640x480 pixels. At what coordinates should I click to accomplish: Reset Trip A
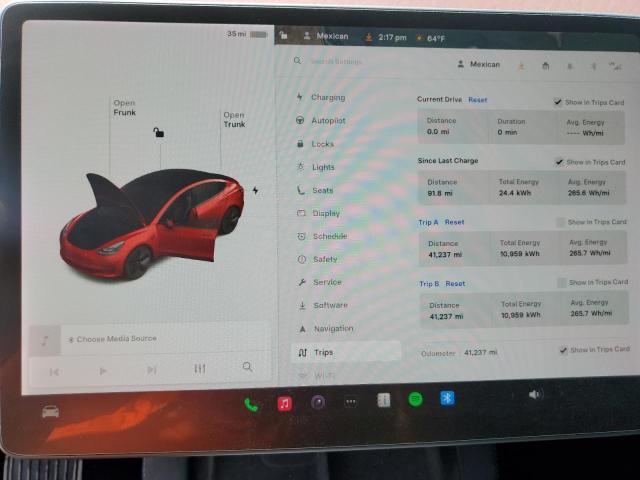454,222
